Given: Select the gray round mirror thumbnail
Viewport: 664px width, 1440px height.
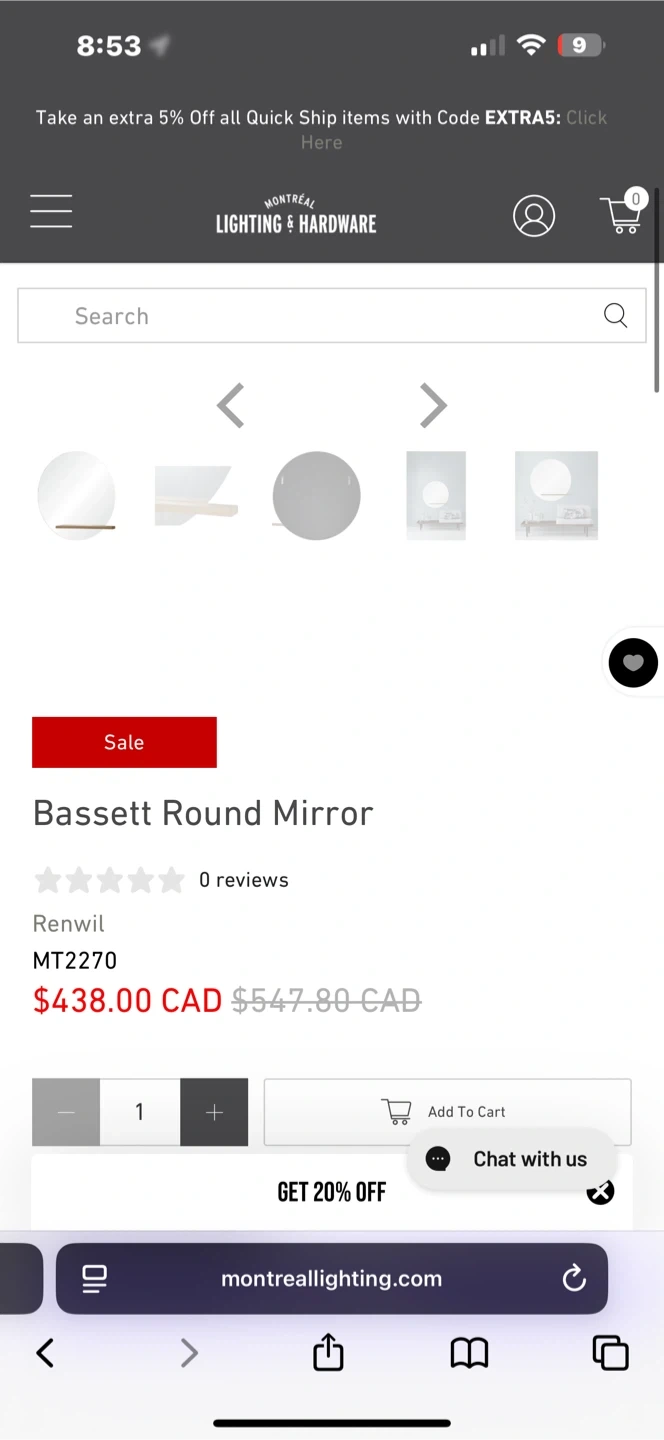Looking at the screenshot, I should (316, 496).
